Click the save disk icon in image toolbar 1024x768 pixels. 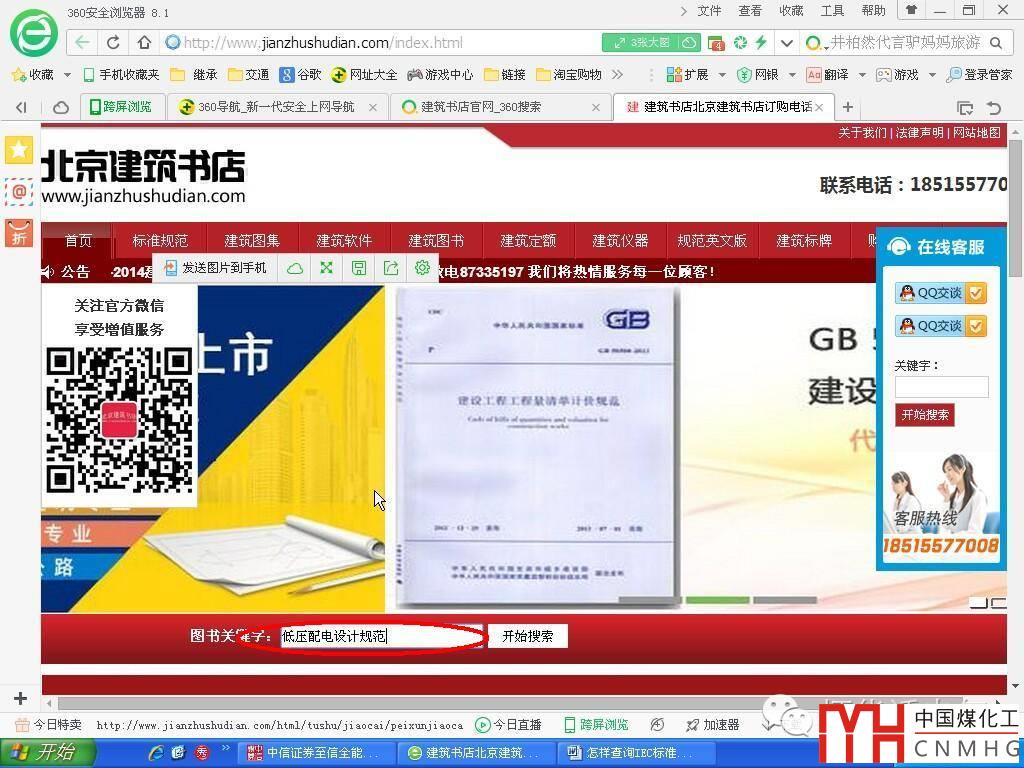(359, 268)
